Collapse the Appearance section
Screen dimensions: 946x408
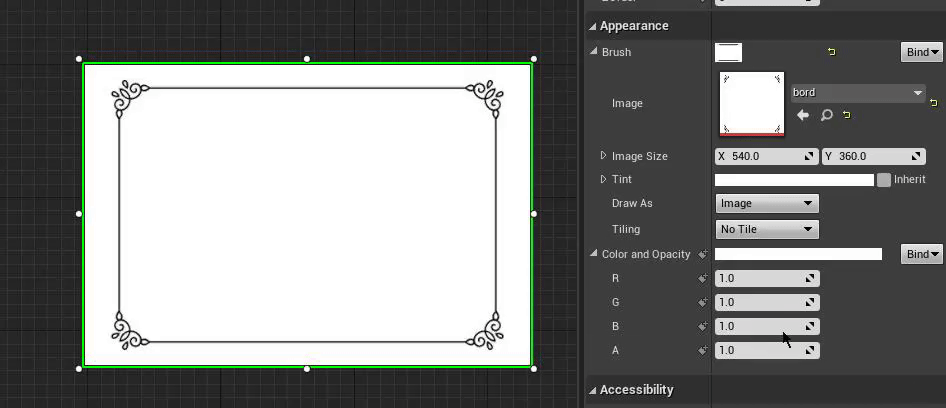[x=592, y=26]
